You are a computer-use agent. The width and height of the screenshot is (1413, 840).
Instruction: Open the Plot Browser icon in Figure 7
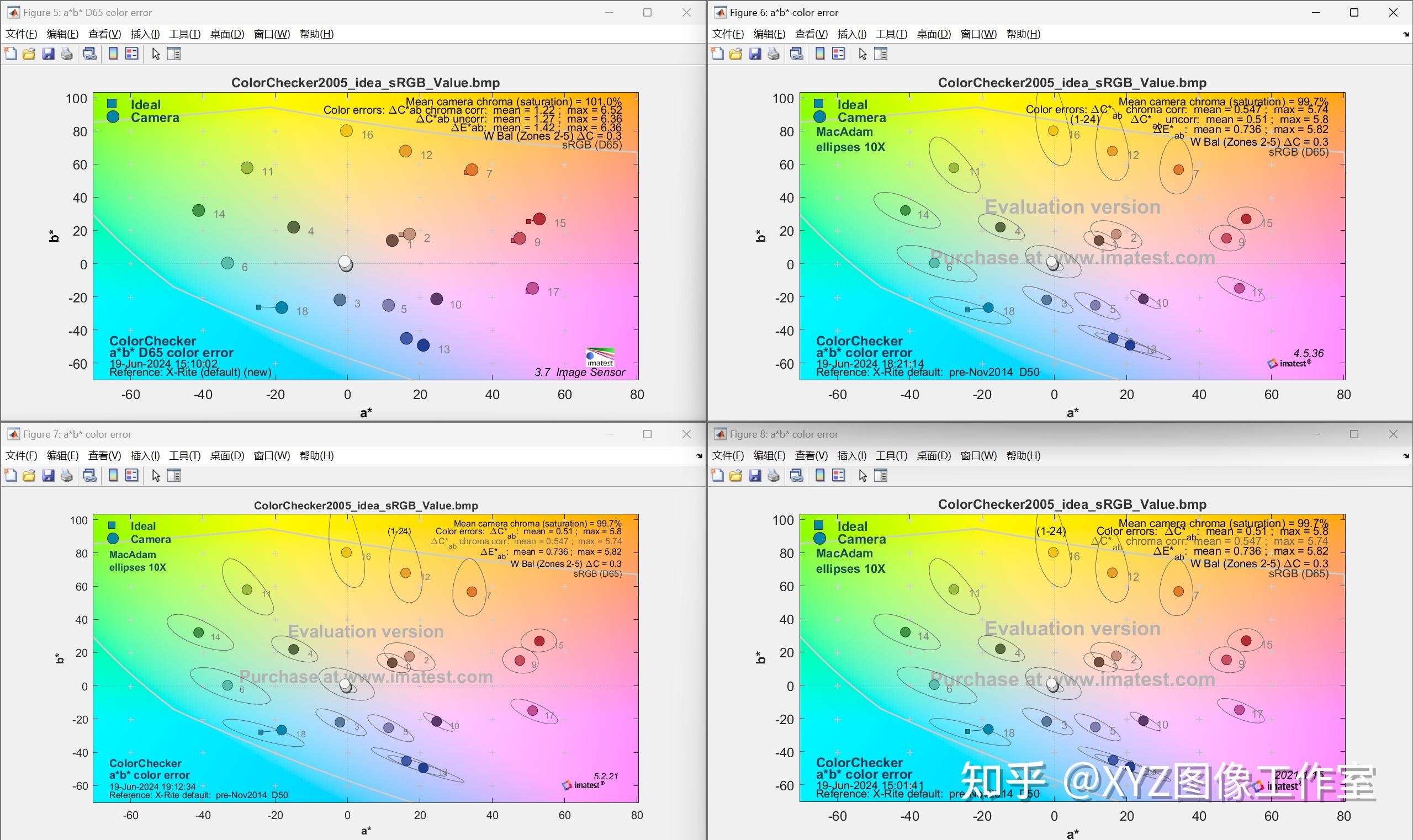tap(175, 476)
